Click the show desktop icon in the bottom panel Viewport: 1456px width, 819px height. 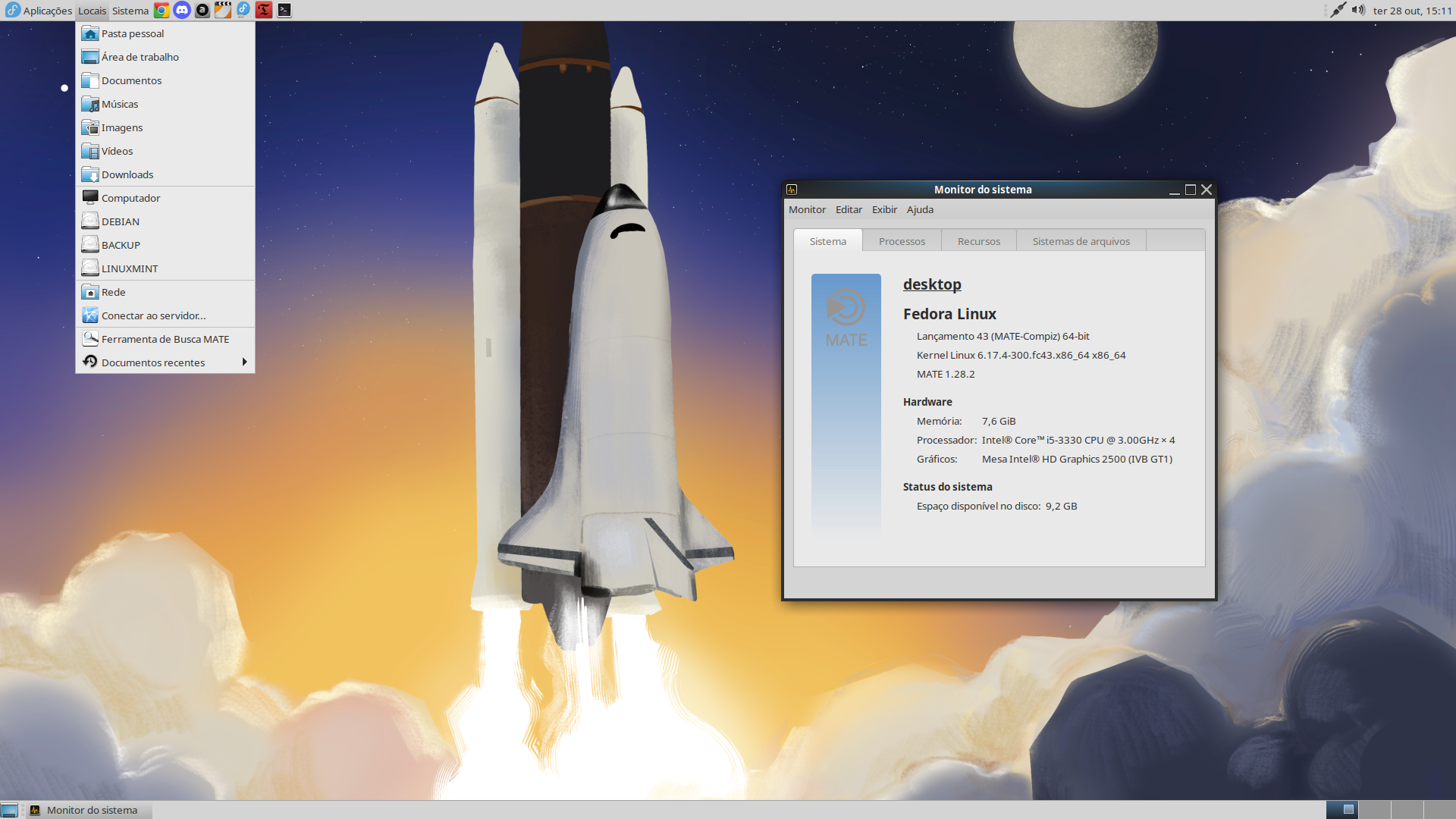click(9, 810)
